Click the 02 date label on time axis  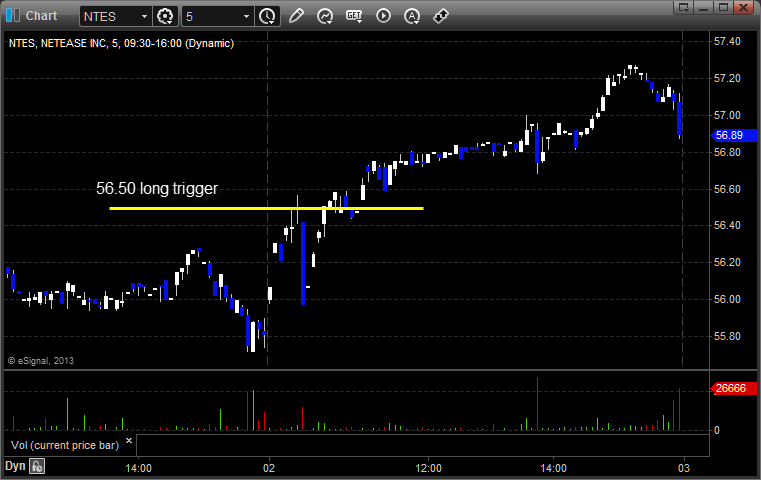tap(269, 468)
